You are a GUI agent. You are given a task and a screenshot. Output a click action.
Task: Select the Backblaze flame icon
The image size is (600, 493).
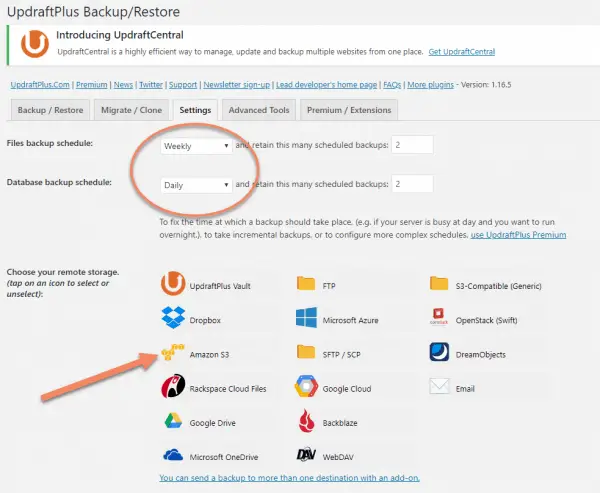[x=307, y=421]
